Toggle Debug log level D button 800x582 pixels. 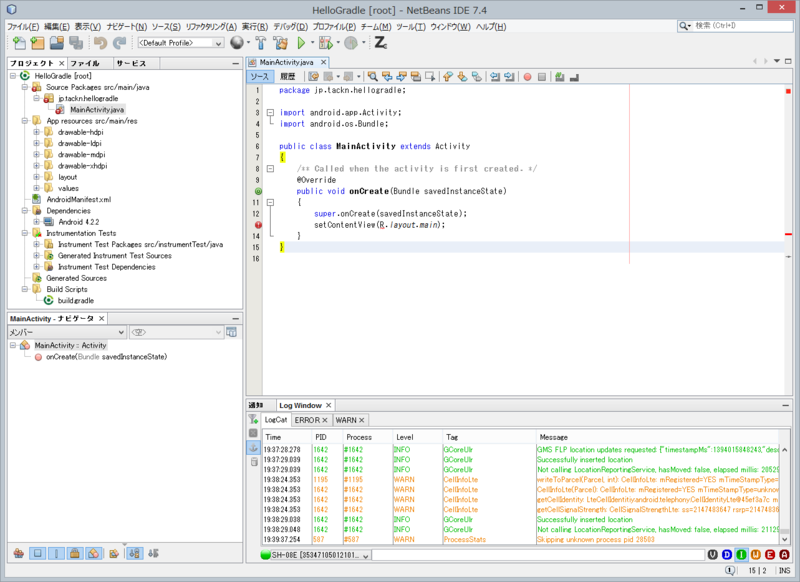727,554
